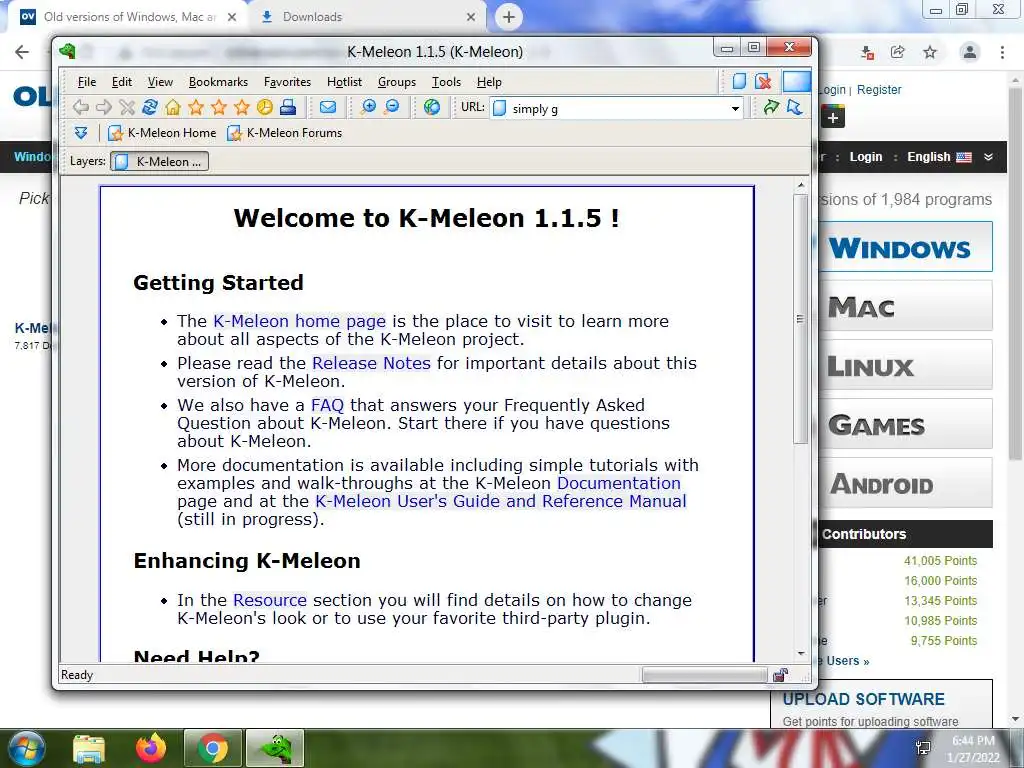Open the FAQ link
The height and width of the screenshot is (768, 1024).
click(x=327, y=405)
